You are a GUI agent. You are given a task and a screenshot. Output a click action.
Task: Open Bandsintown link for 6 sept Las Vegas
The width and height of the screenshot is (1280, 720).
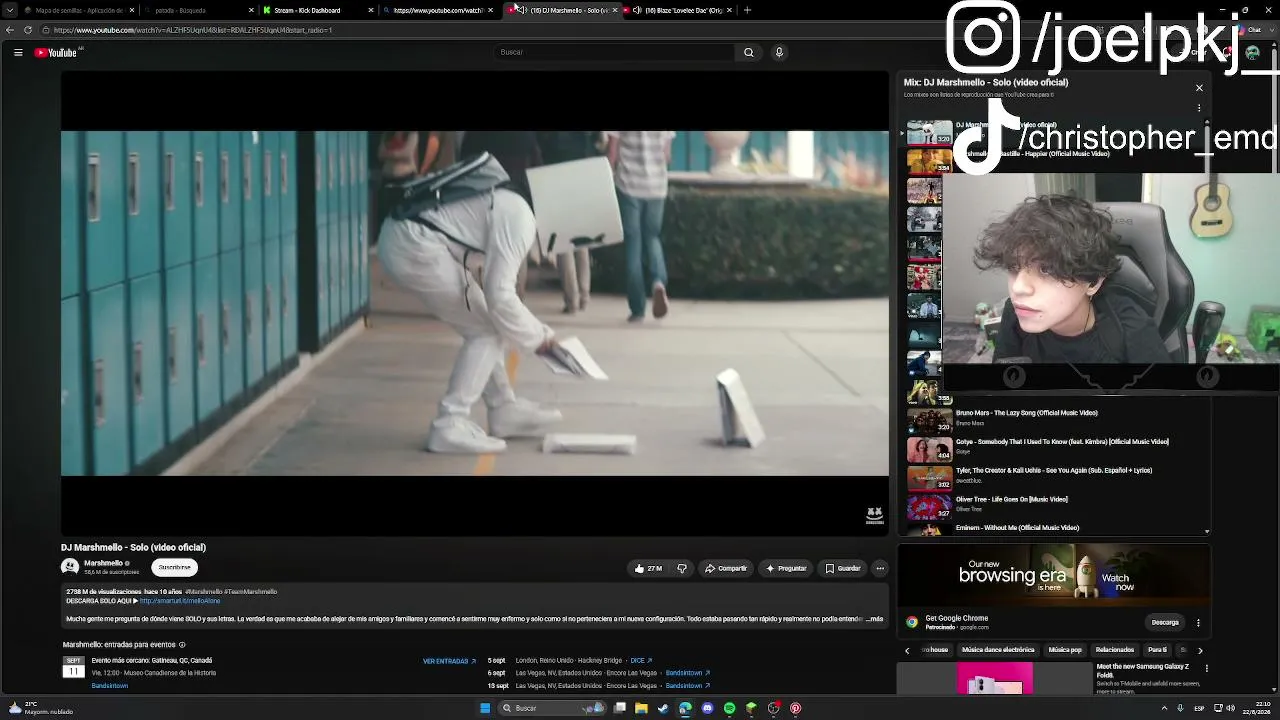coord(688,673)
